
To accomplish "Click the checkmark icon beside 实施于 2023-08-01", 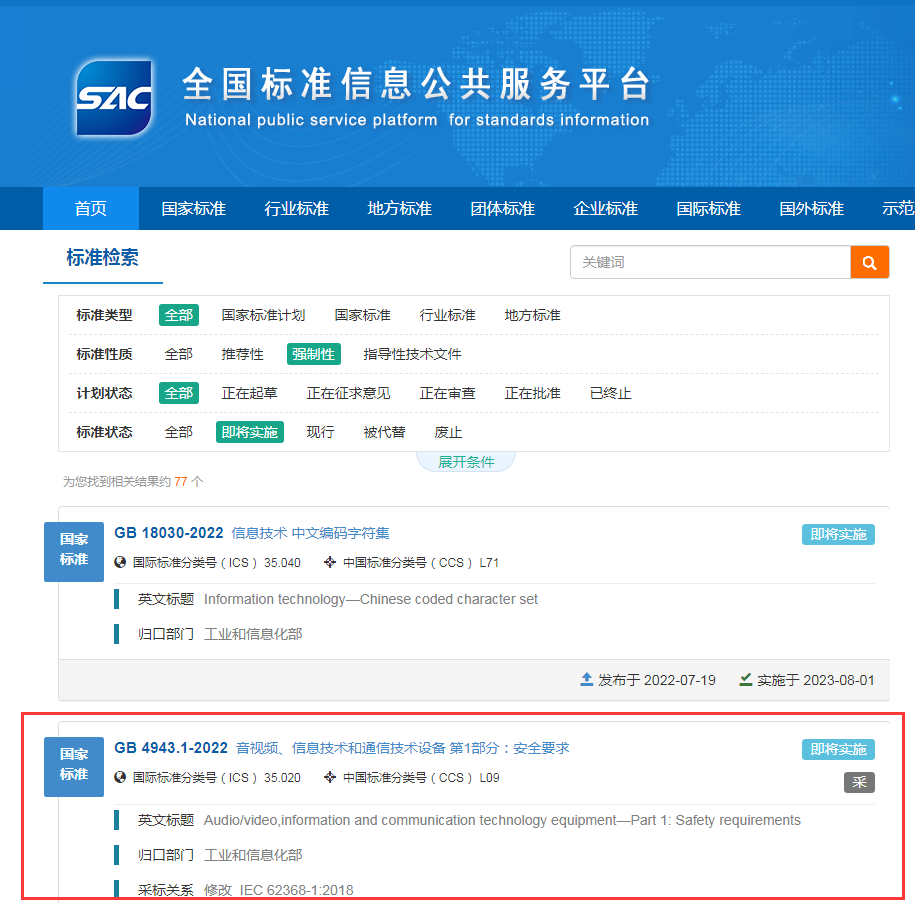I will 746,679.
